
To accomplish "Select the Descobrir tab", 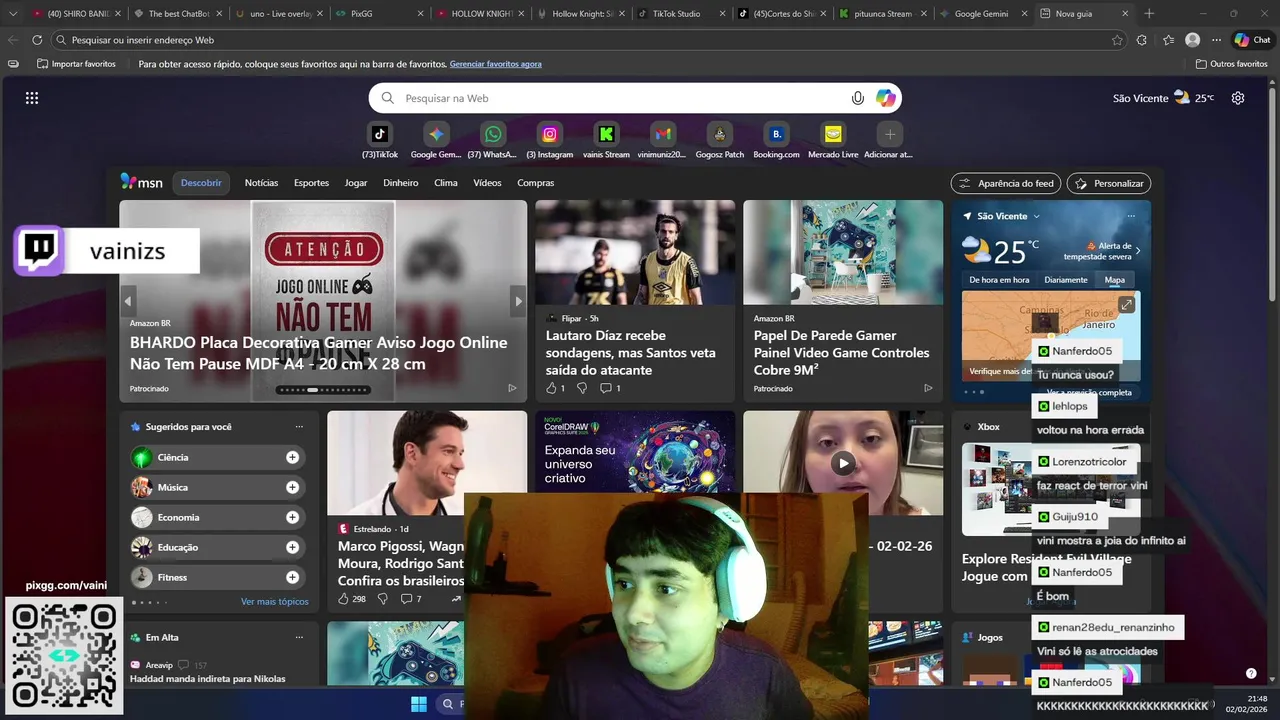I will click(x=201, y=183).
